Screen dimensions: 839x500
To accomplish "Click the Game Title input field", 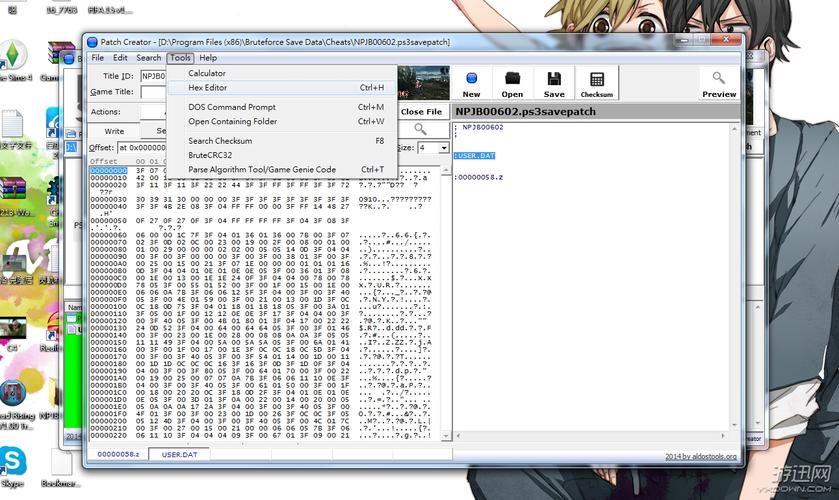I will (x=153, y=92).
